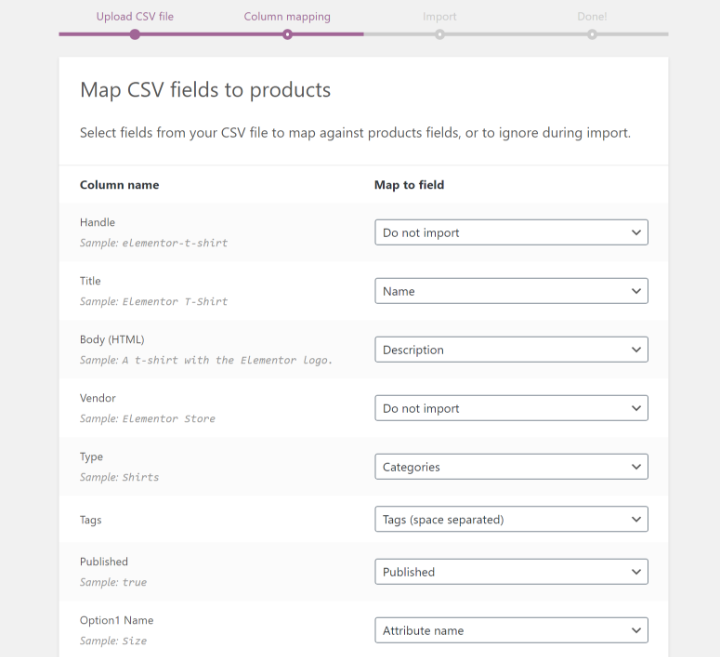Click the 'Column name' table header
Image resolution: width=720 pixels, height=657 pixels.
coord(119,185)
